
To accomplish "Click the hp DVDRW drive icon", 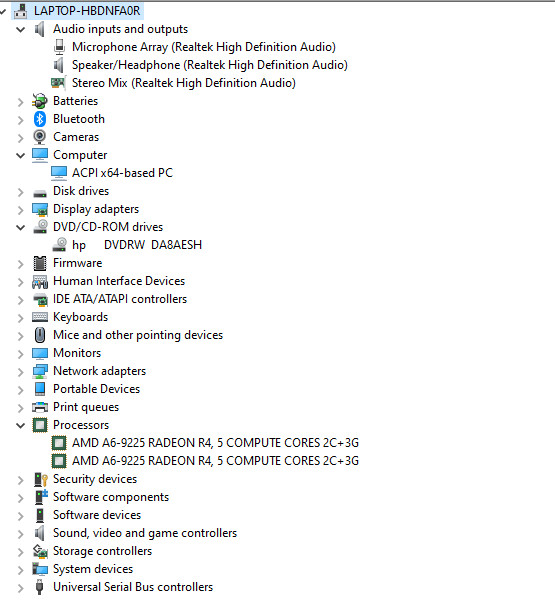I will point(59,245).
